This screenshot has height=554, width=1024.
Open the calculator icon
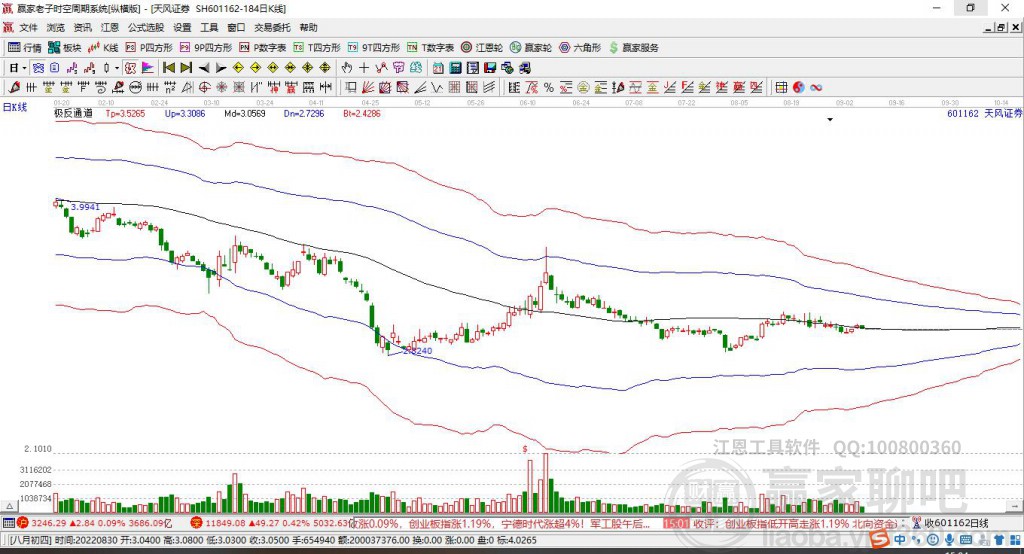tap(455, 68)
